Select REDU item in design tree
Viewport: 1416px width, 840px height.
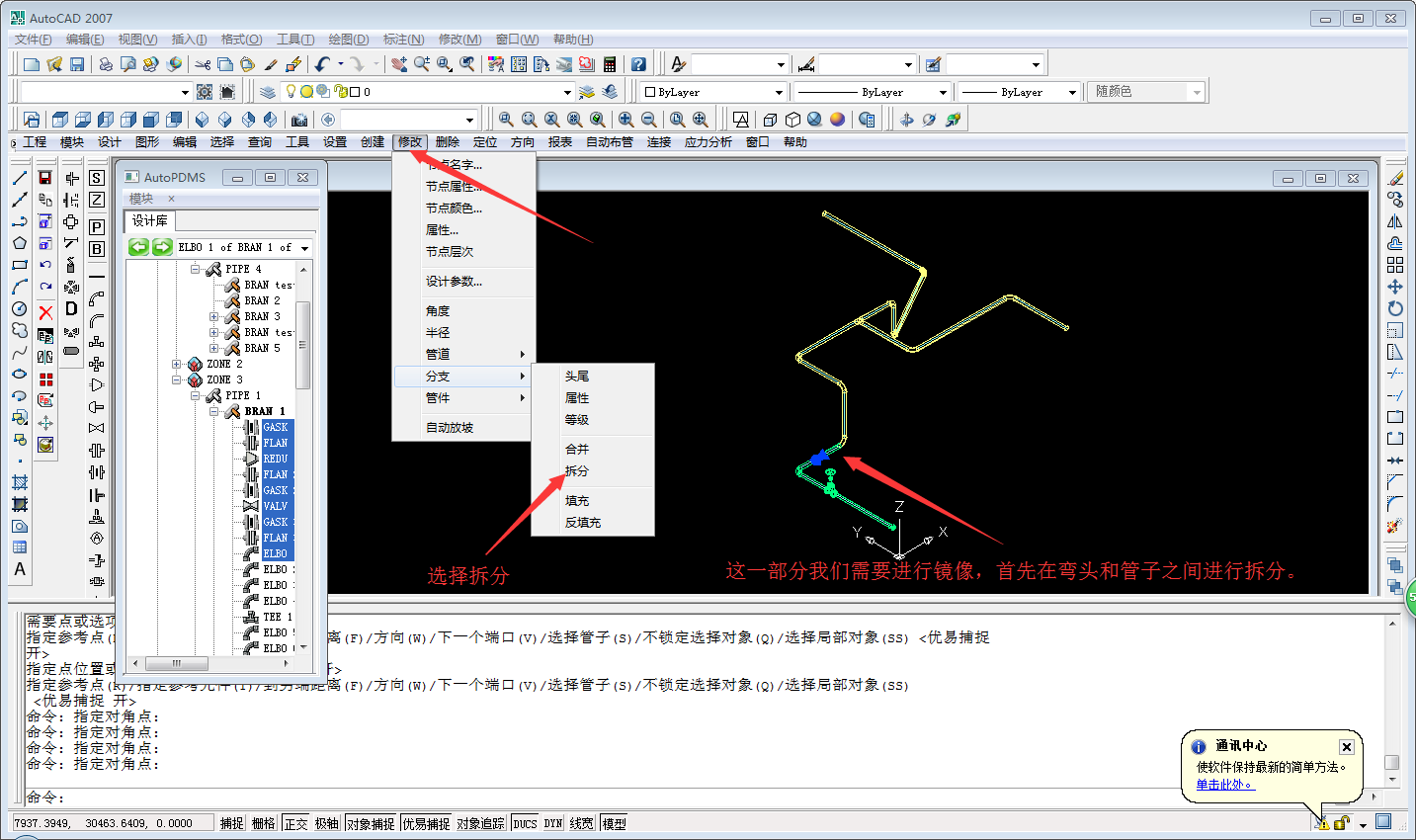(x=276, y=459)
